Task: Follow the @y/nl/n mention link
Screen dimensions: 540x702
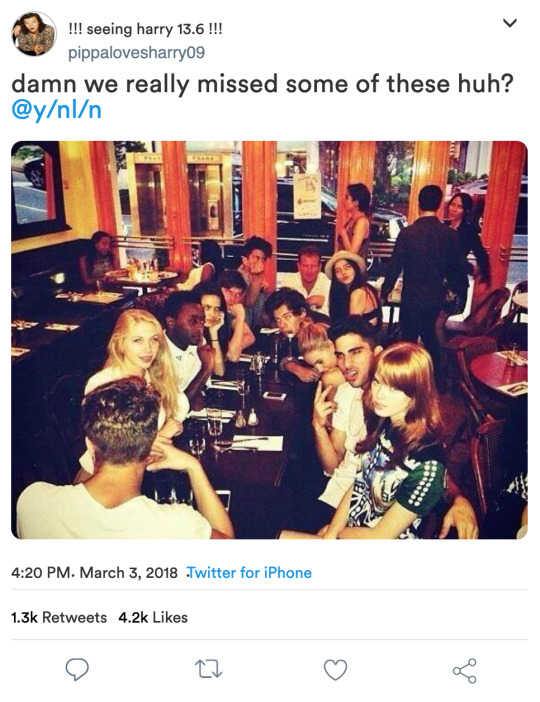Action: coord(56,110)
